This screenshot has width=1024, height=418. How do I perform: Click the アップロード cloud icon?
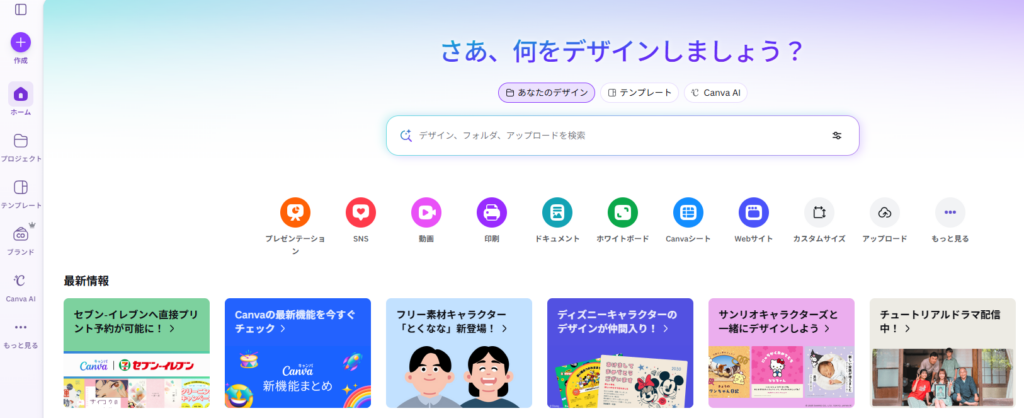(885, 212)
